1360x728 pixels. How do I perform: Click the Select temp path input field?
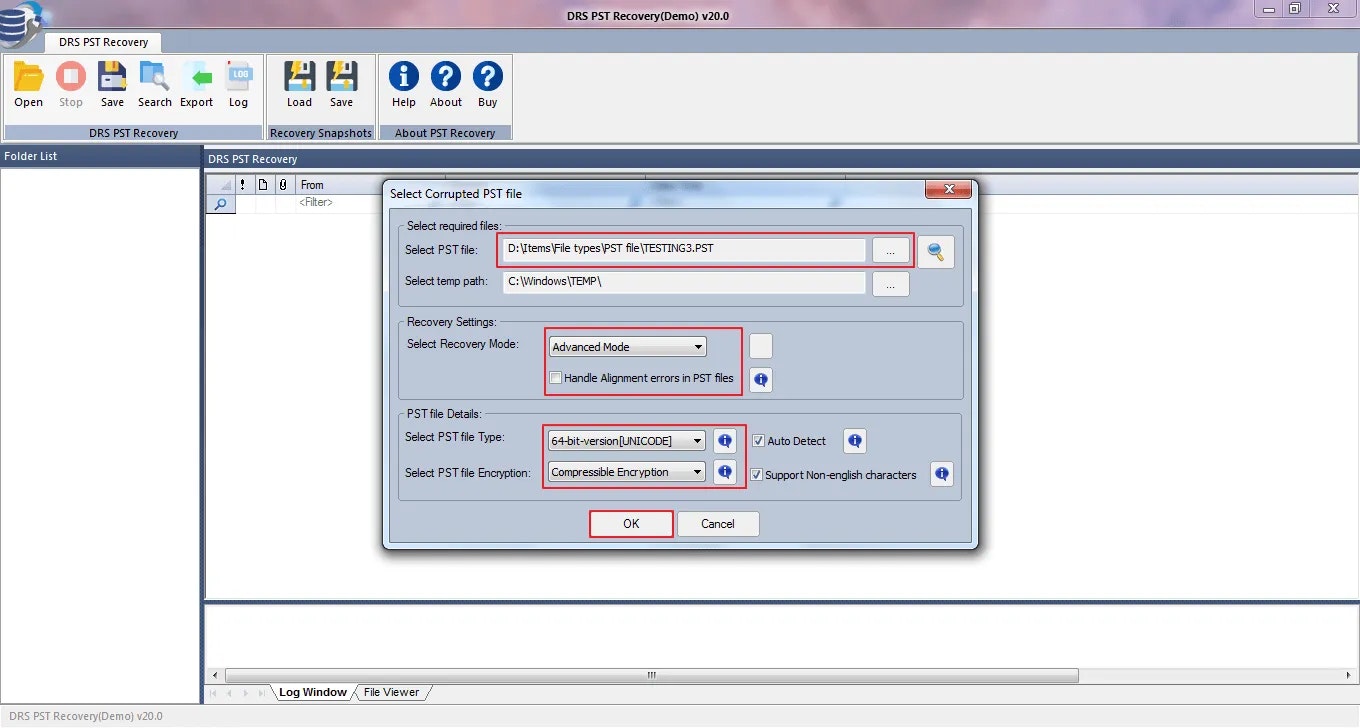pos(685,282)
